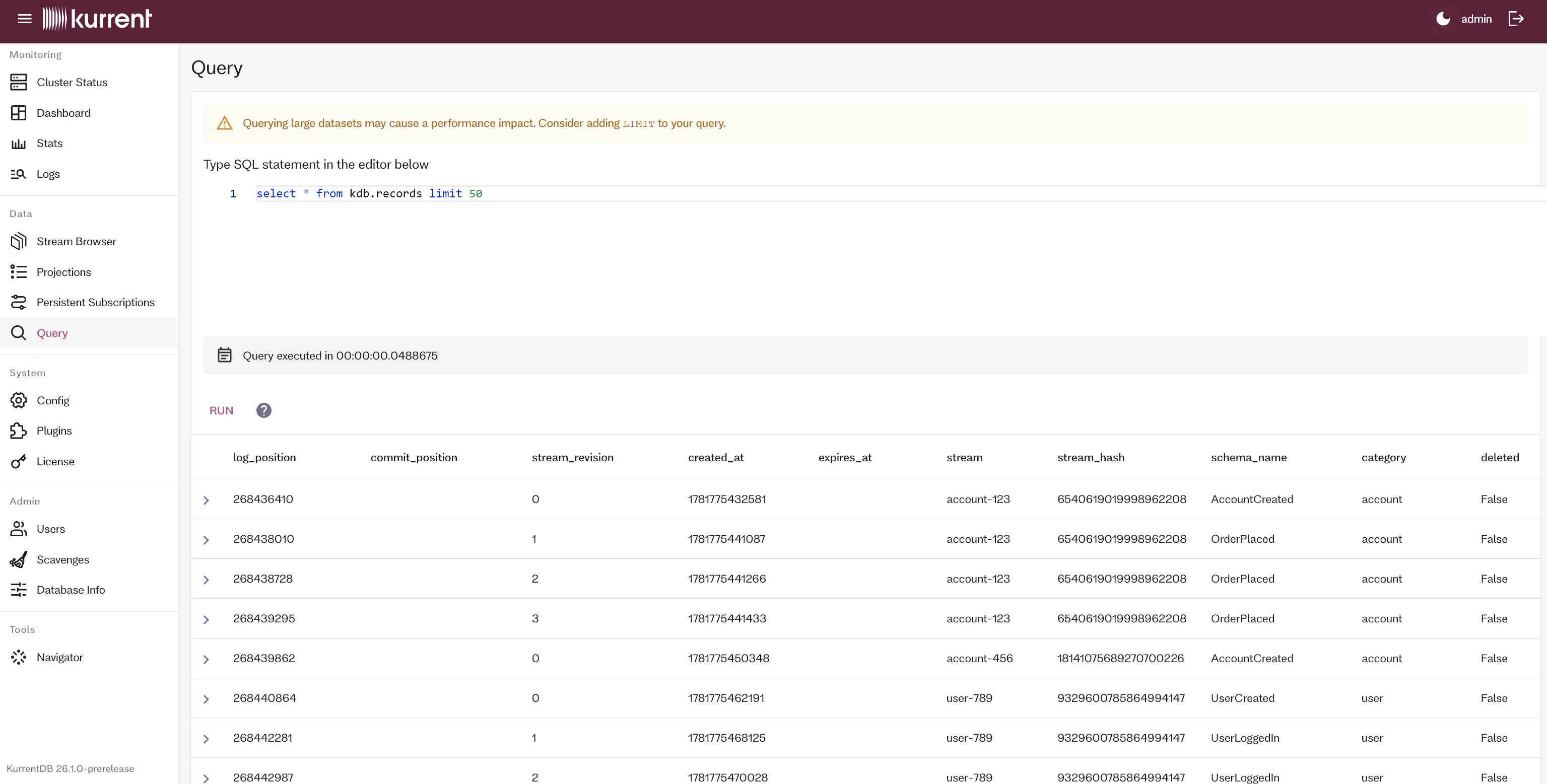Click the Dashboard grid icon
This screenshot has height=784, width=1547.
[19, 113]
